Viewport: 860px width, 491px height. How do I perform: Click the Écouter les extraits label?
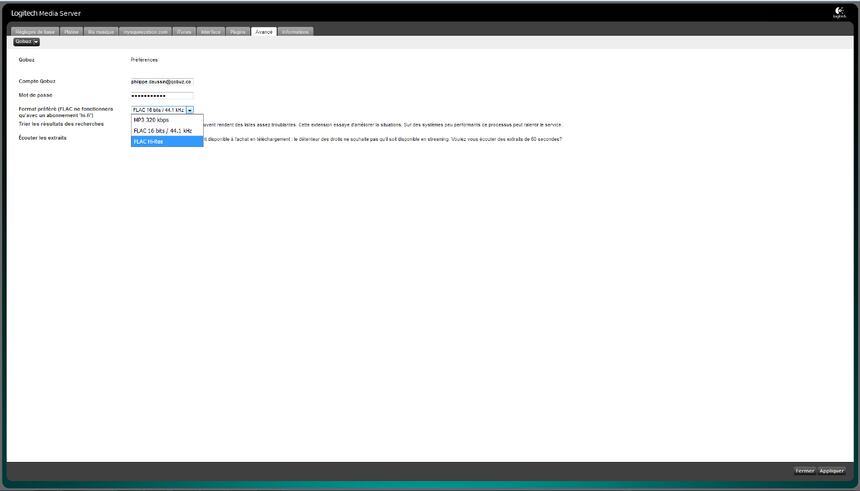tap(42, 138)
